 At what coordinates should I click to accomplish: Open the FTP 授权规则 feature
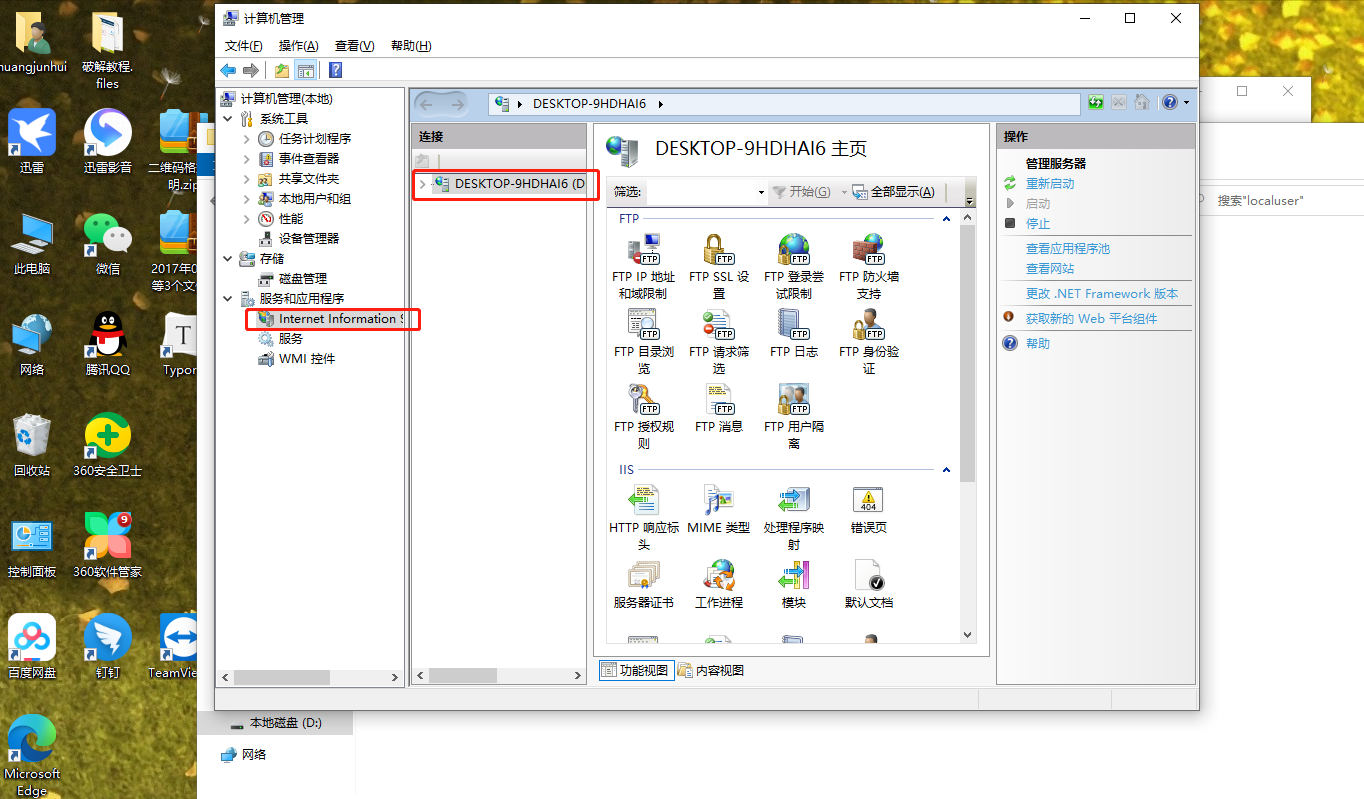pos(644,416)
